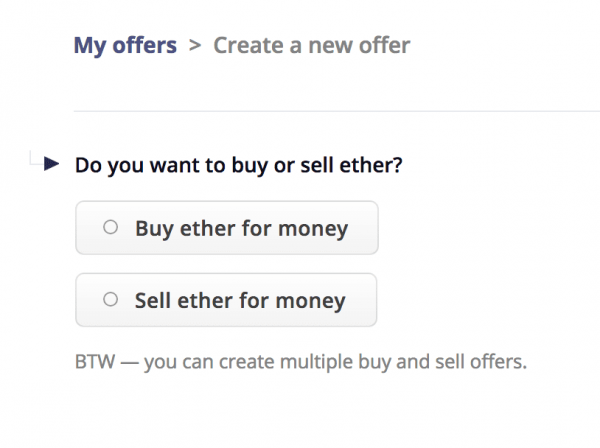Click the BTW note about multiple offers

coord(300,360)
